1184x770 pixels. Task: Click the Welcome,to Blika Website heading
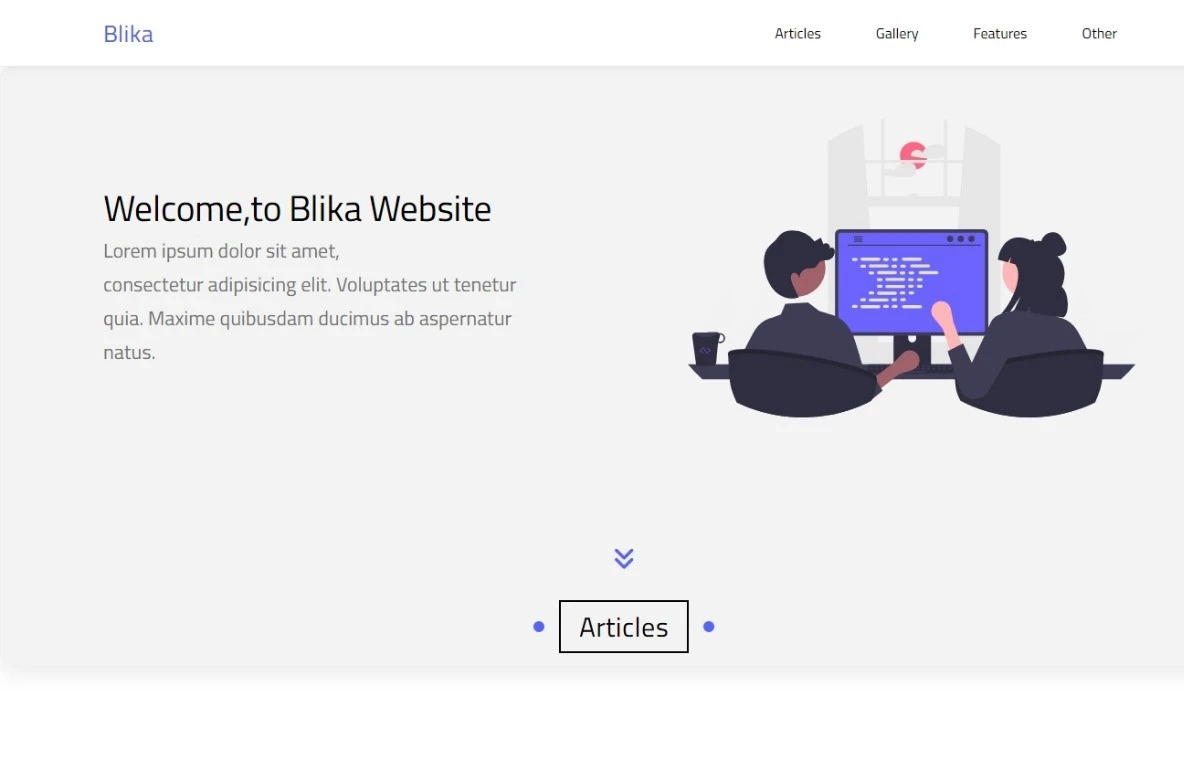point(298,209)
